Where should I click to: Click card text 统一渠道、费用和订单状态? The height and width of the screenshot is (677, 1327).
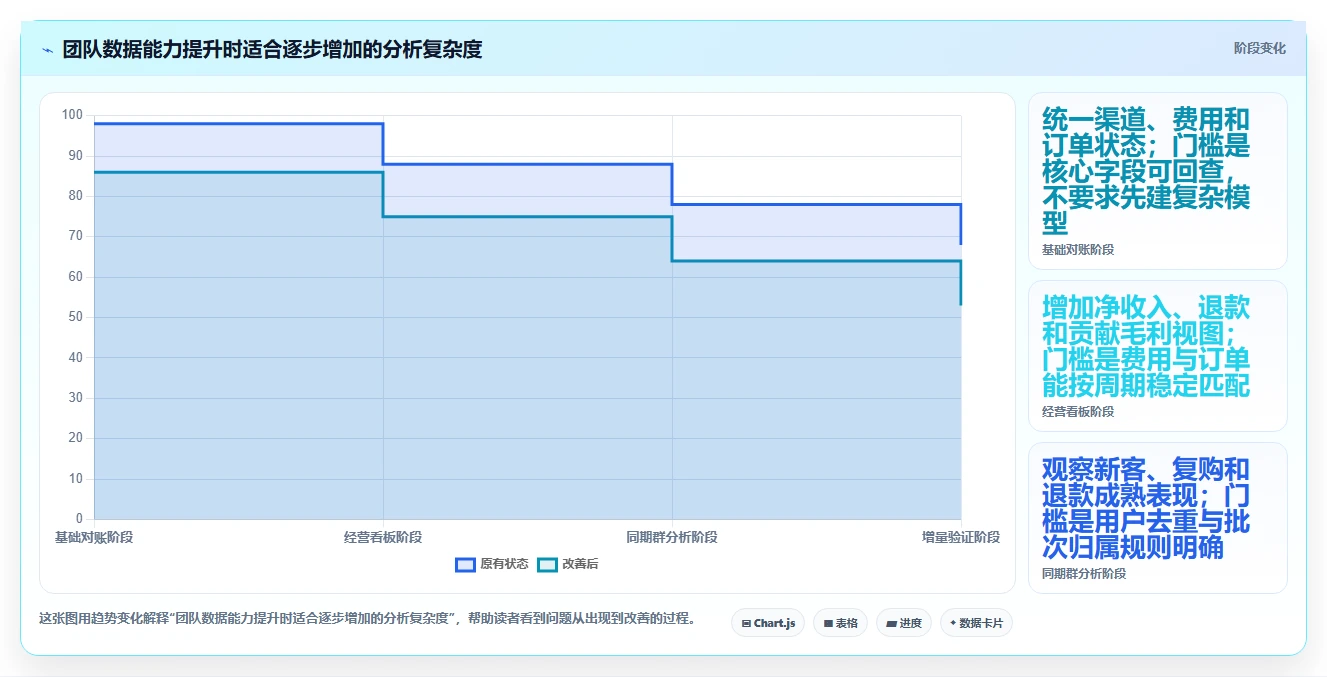coord(1145,132)
